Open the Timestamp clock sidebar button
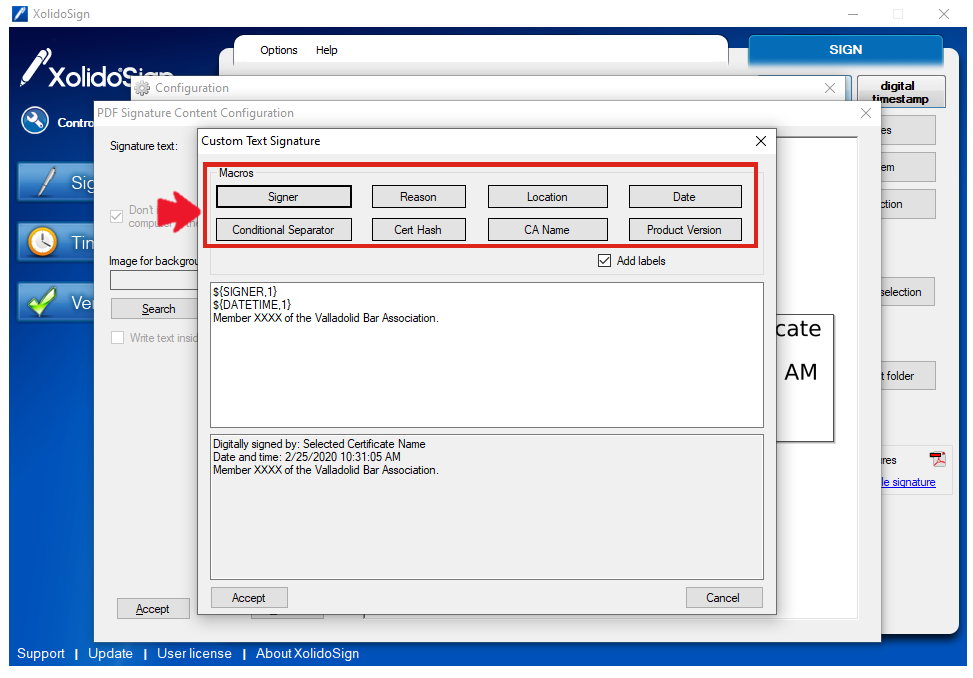 coord(56,242)
